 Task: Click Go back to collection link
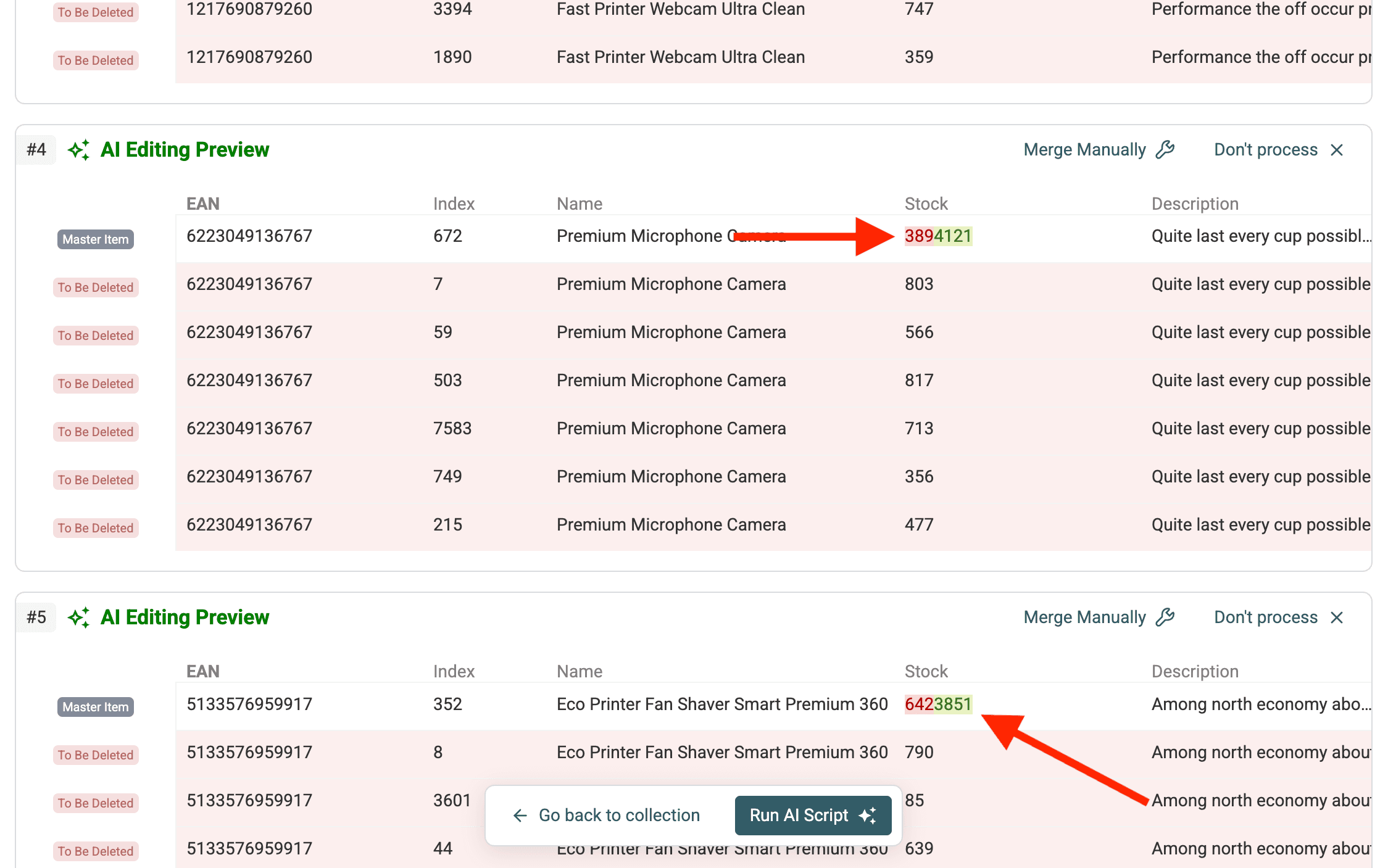[x=619, y=816]
